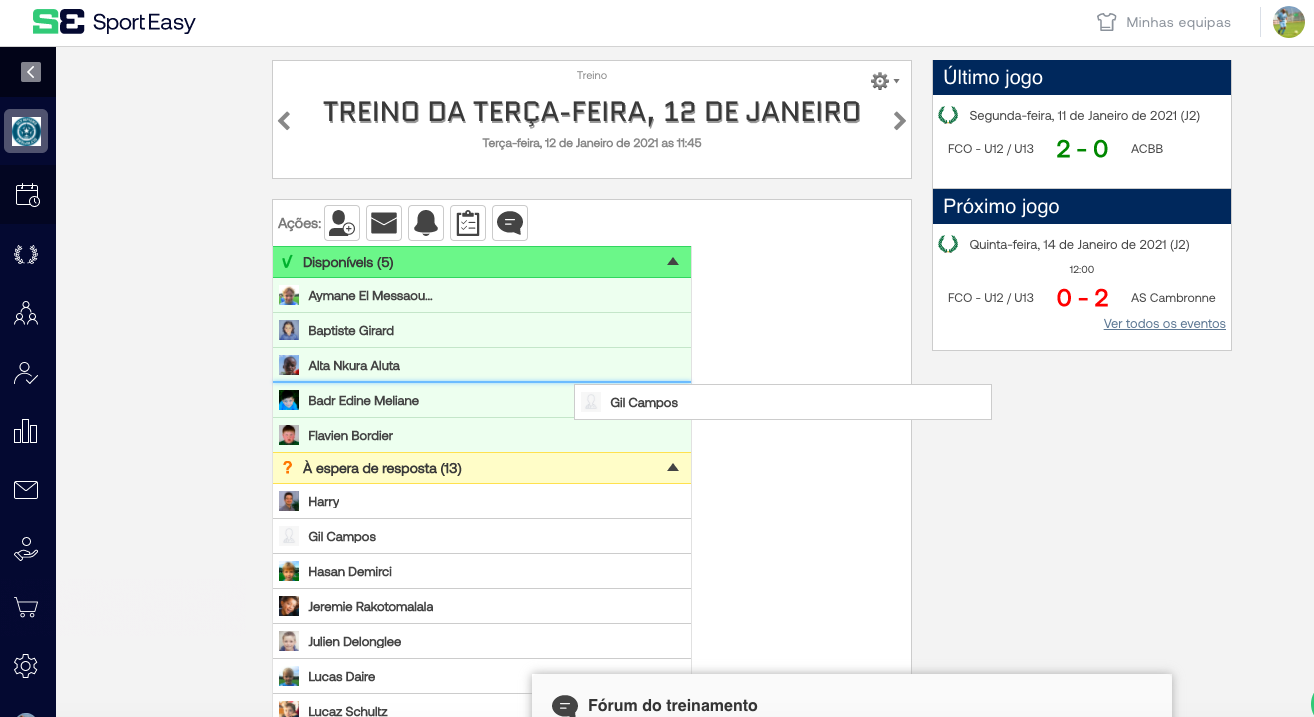Open the shopping cart sidebar icon

click(26, 607)
